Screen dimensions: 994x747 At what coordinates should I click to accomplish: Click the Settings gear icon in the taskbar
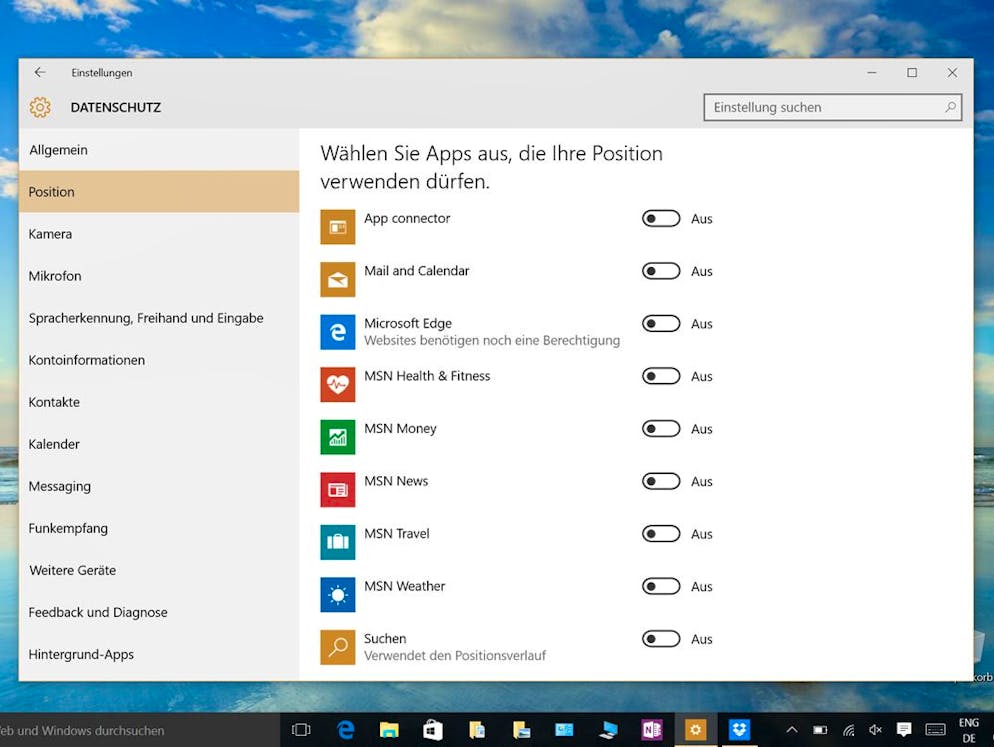pyautogui.click(x=695, y=730)
